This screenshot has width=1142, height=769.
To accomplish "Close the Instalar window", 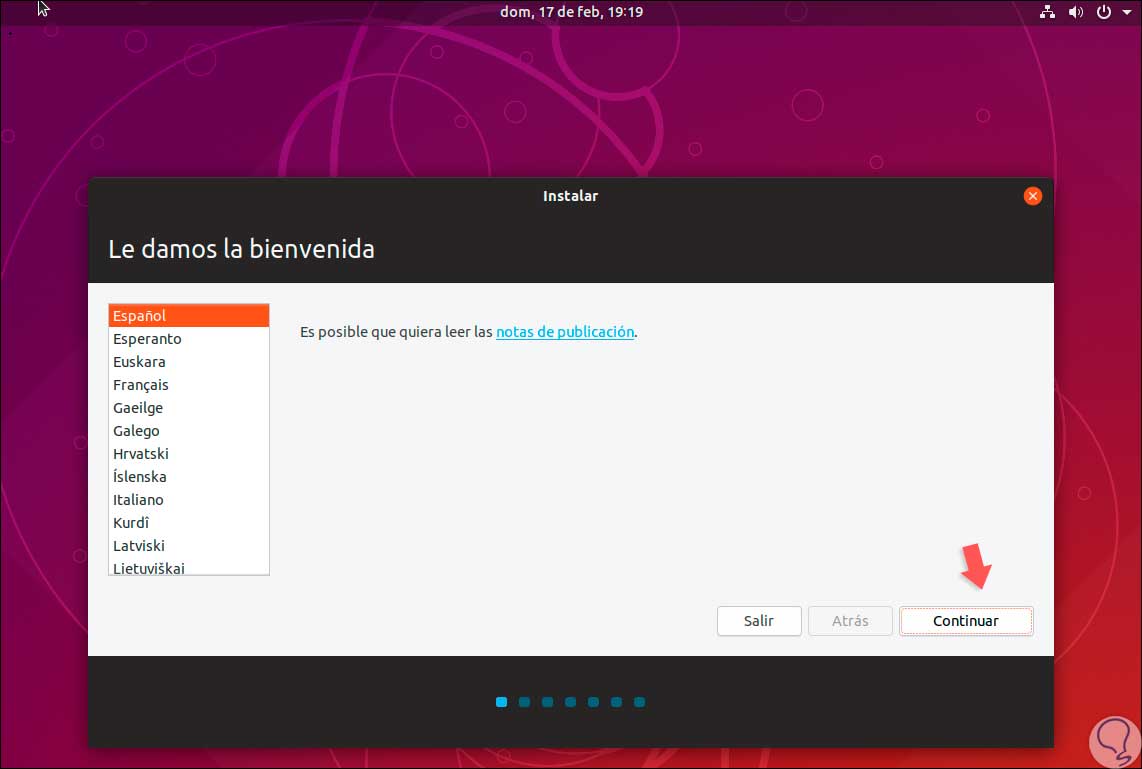I will point(1032,196).
